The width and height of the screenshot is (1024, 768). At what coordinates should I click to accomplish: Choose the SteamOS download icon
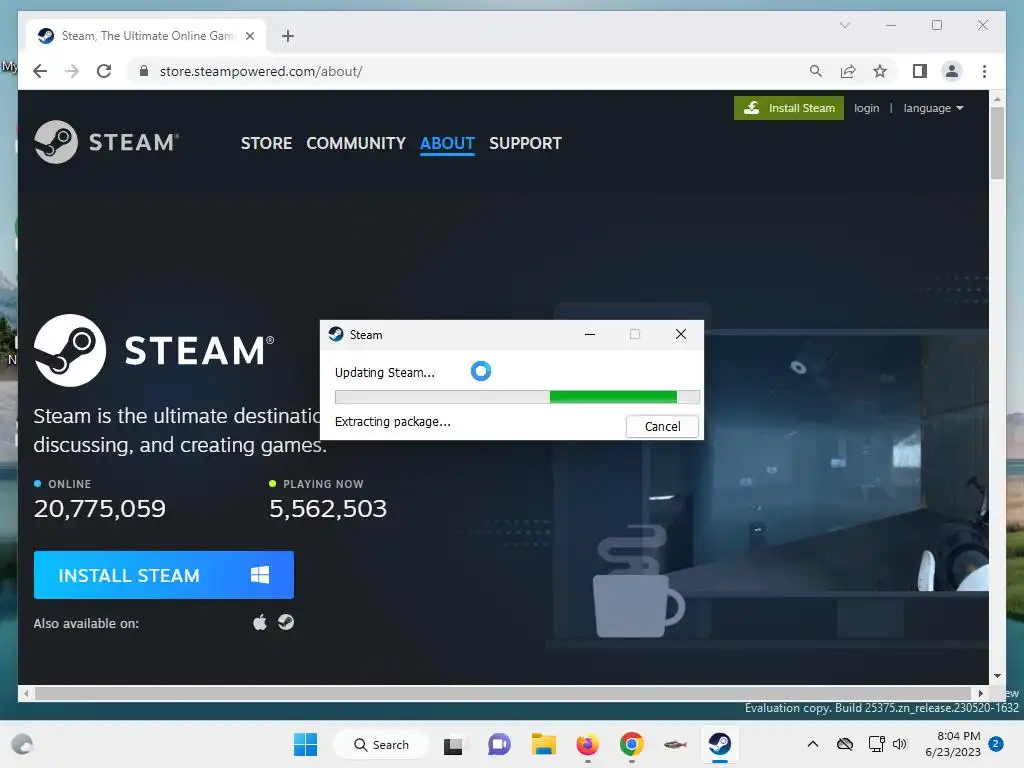pyautogui.click(x=285, y=622)
